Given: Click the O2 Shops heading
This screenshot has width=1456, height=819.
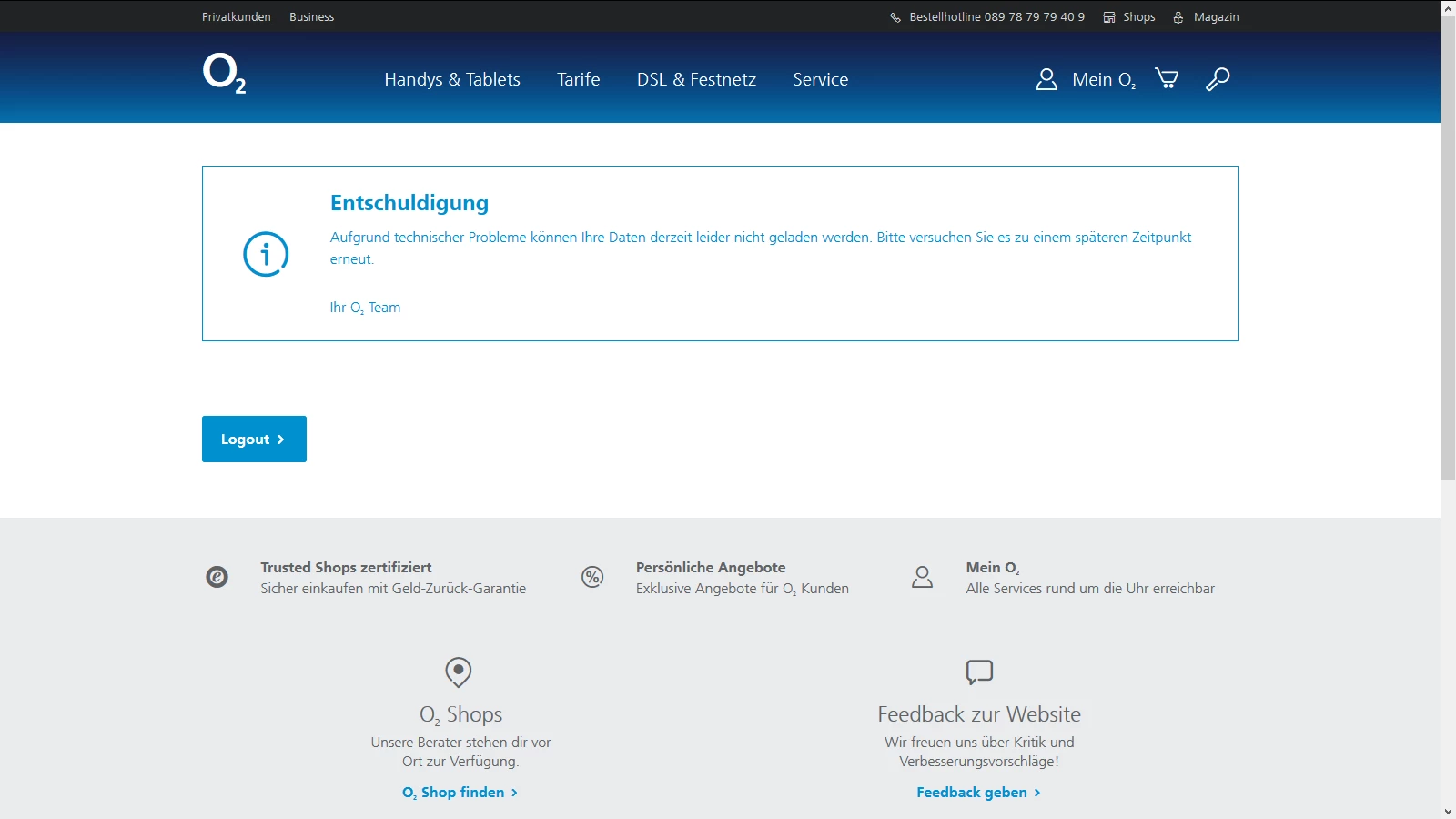Looking at the screenshot, I should pyautogui.click(x=460, y=715).
